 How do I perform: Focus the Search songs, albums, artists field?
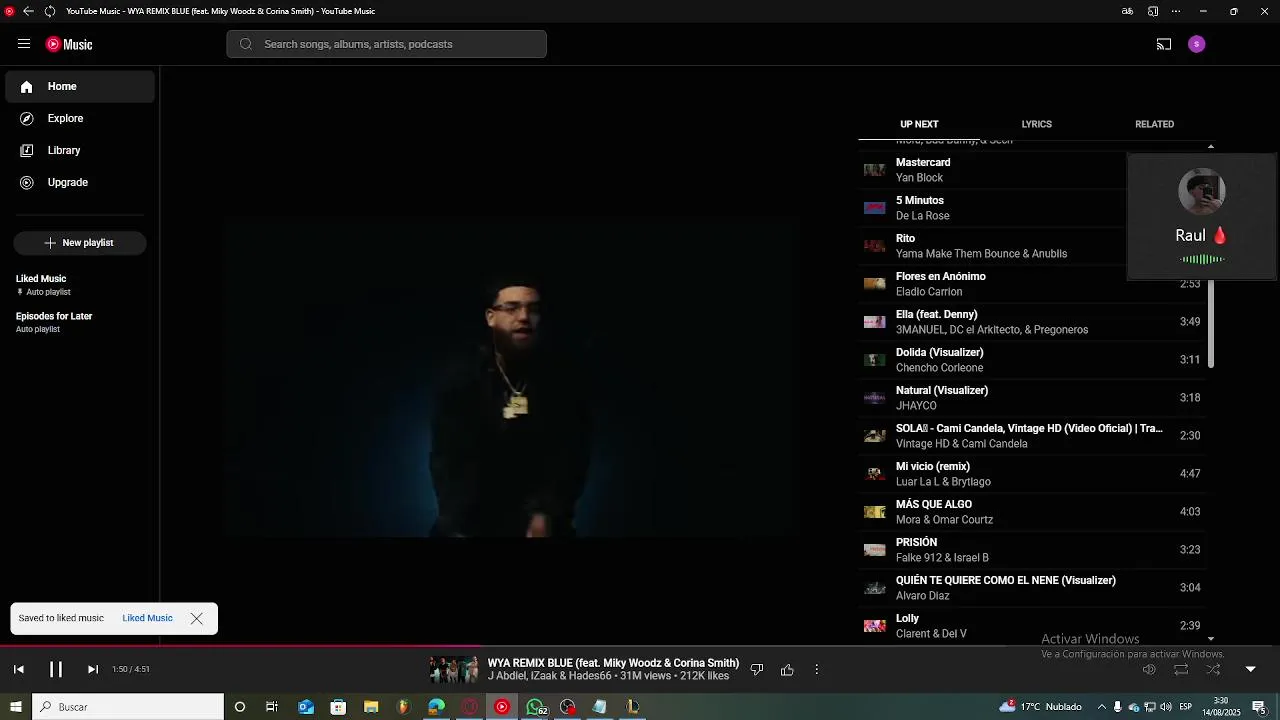pos(386,44)
